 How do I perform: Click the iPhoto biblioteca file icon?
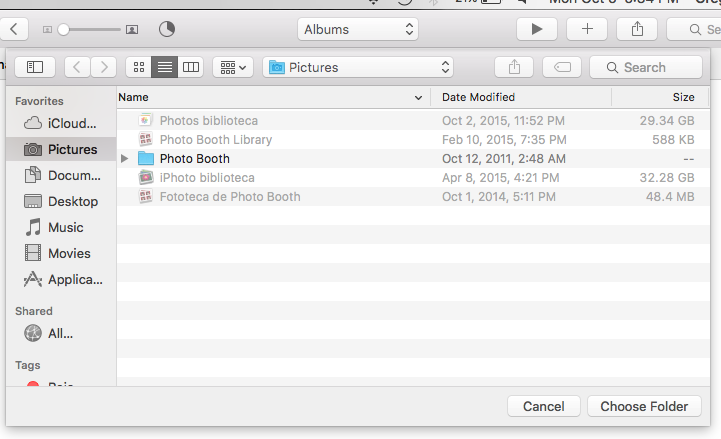(x=146, y=177)
